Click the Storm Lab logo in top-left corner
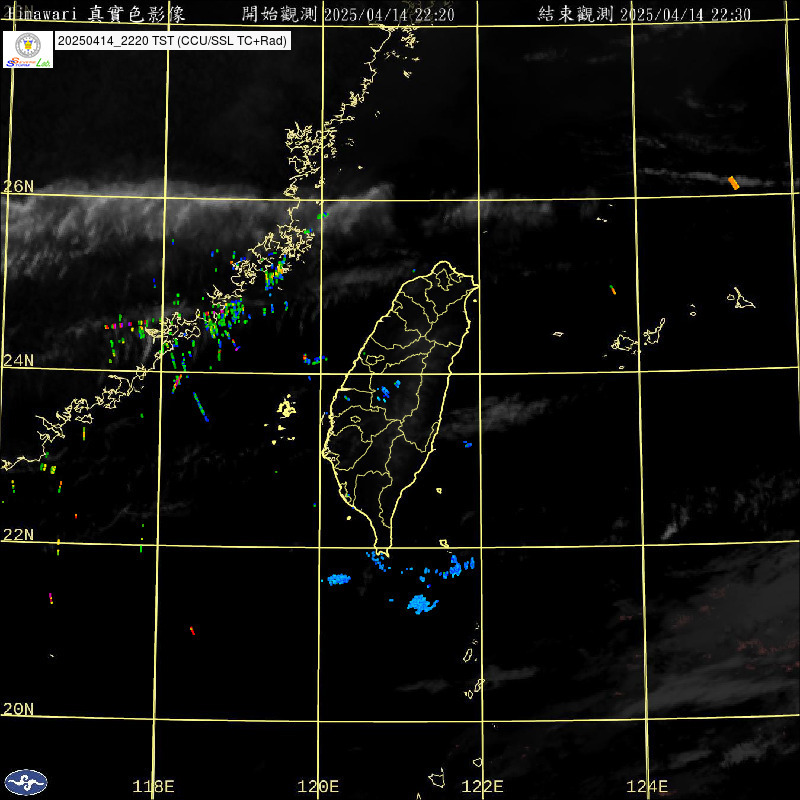Screen dimensions: 800x800 pyautogui.click(x=28, y=49)
